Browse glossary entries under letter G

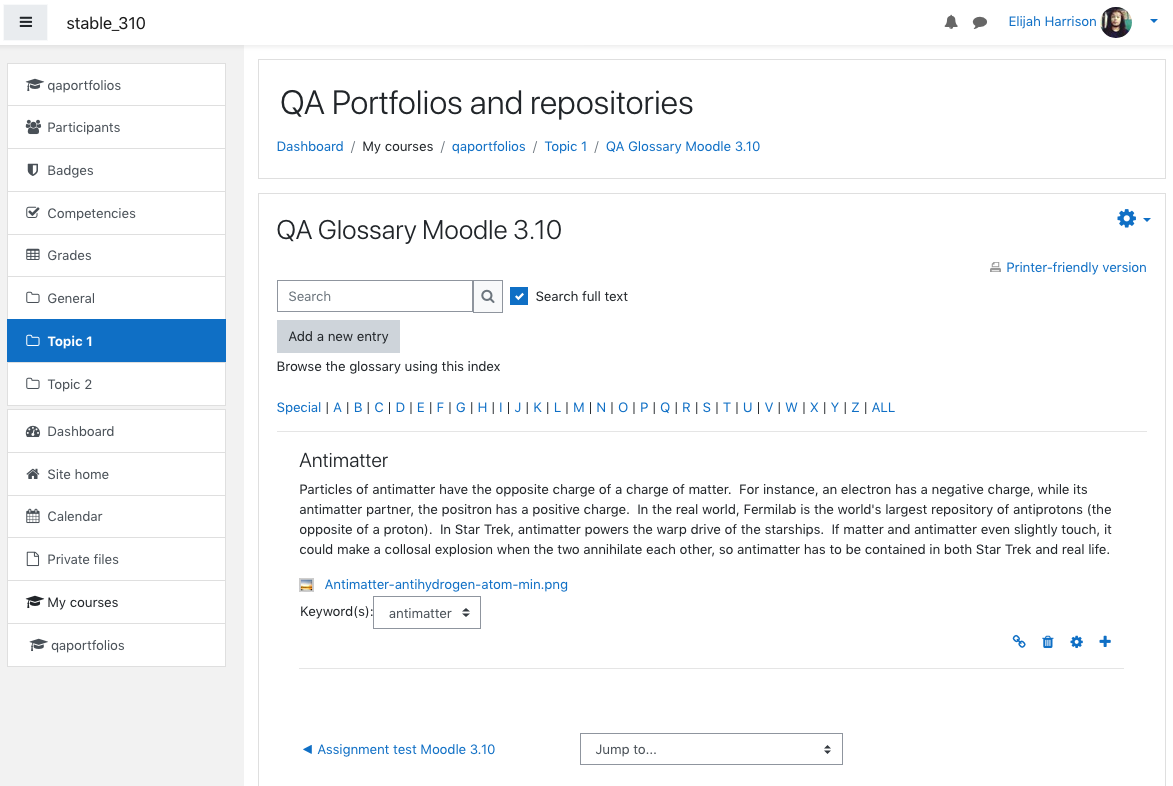(x=461, y=408)
